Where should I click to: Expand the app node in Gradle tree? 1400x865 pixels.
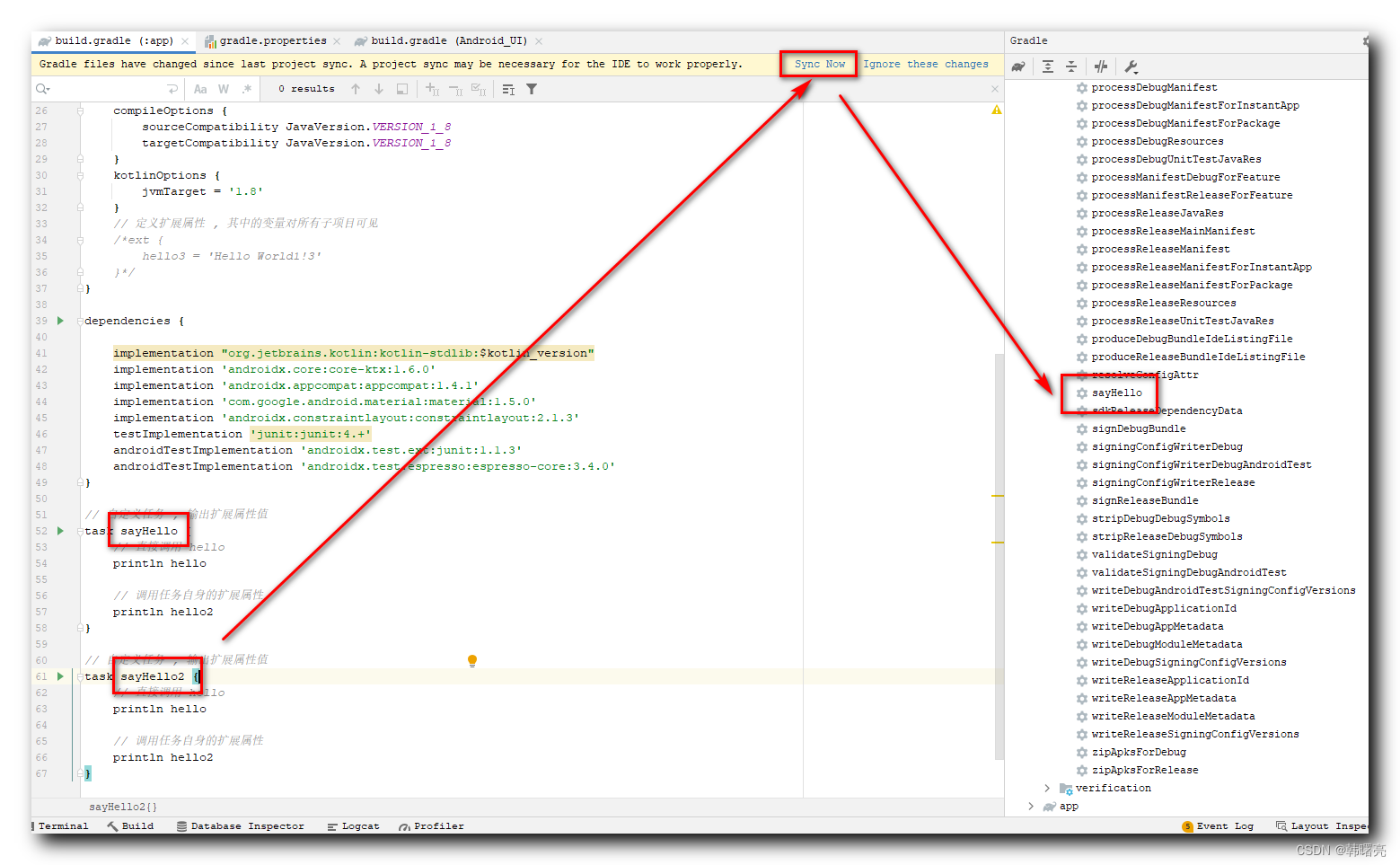1031,806
